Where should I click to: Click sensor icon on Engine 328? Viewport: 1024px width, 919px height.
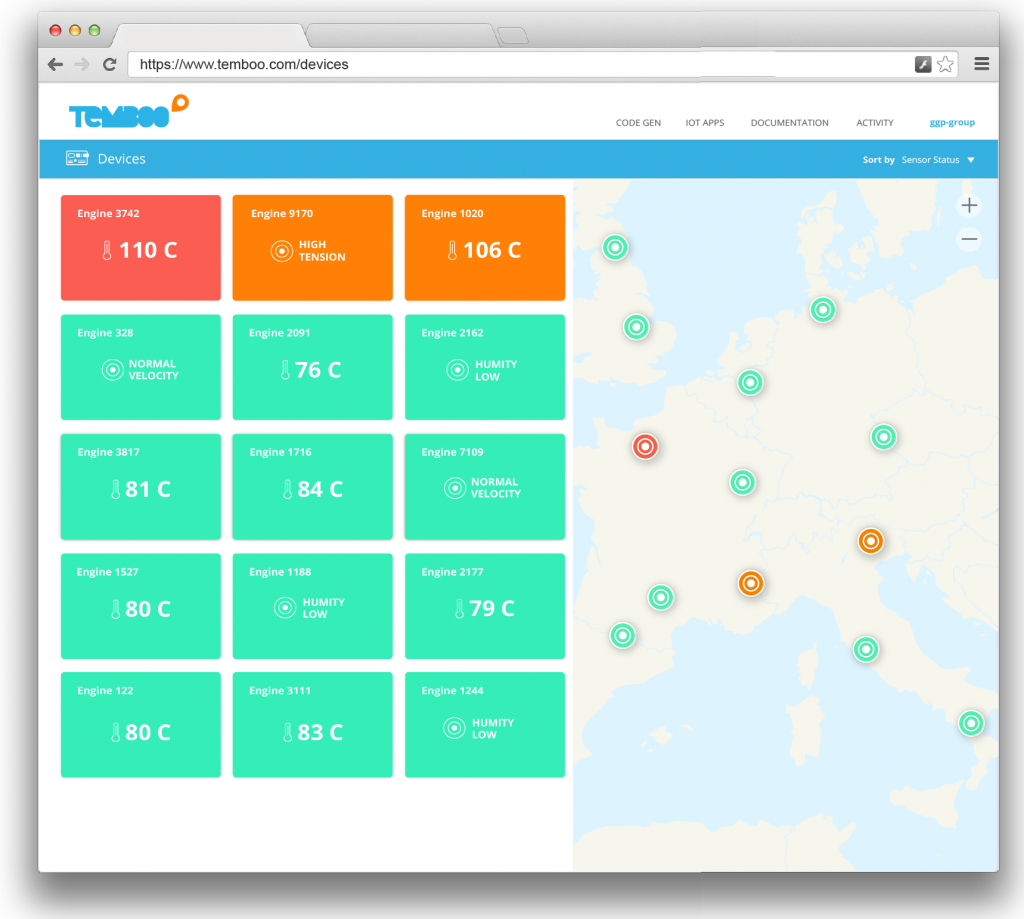(x=112, y=370)
